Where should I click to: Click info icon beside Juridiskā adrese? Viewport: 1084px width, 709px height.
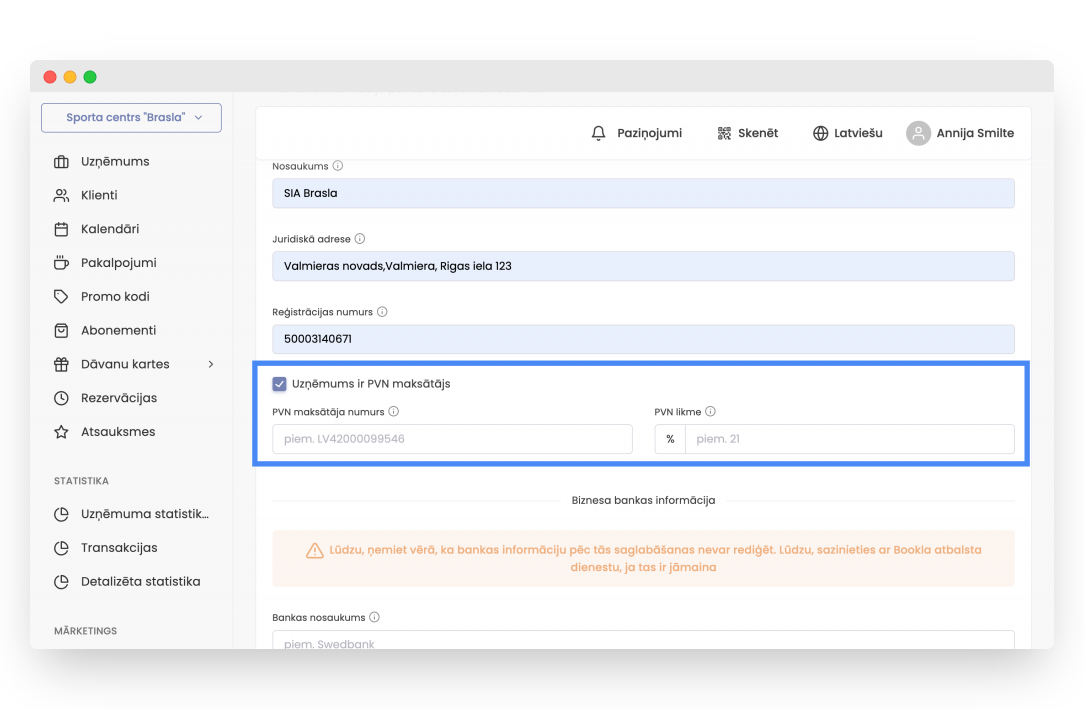[359, 239]
